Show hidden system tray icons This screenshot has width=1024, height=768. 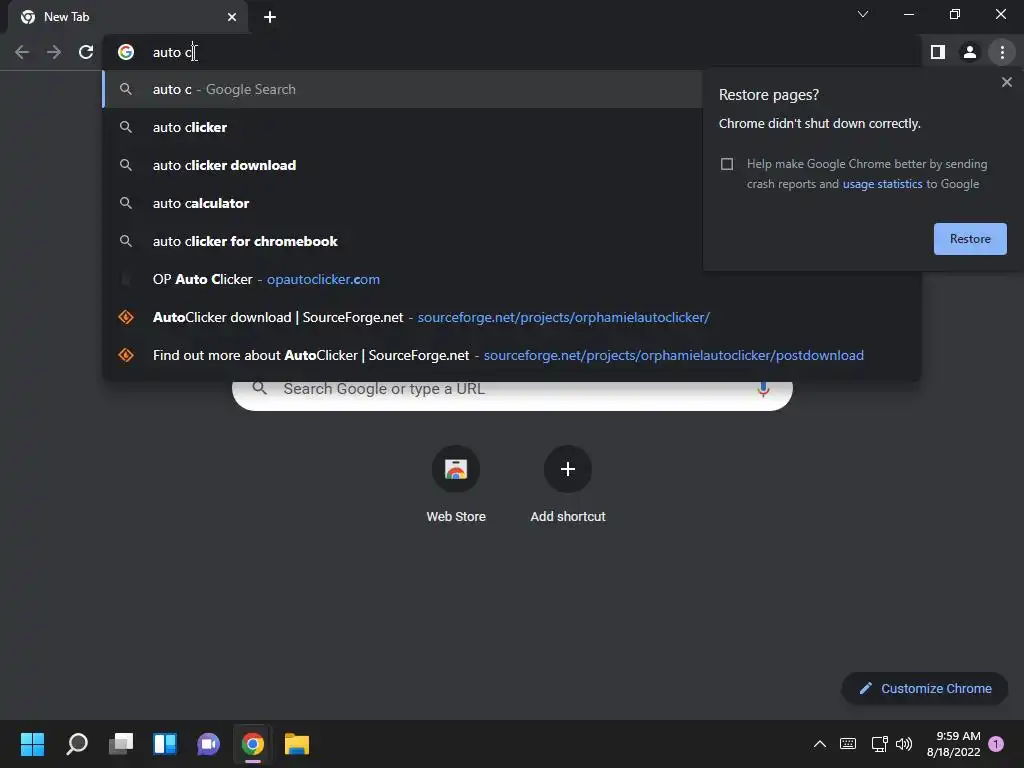pos(820,744)
